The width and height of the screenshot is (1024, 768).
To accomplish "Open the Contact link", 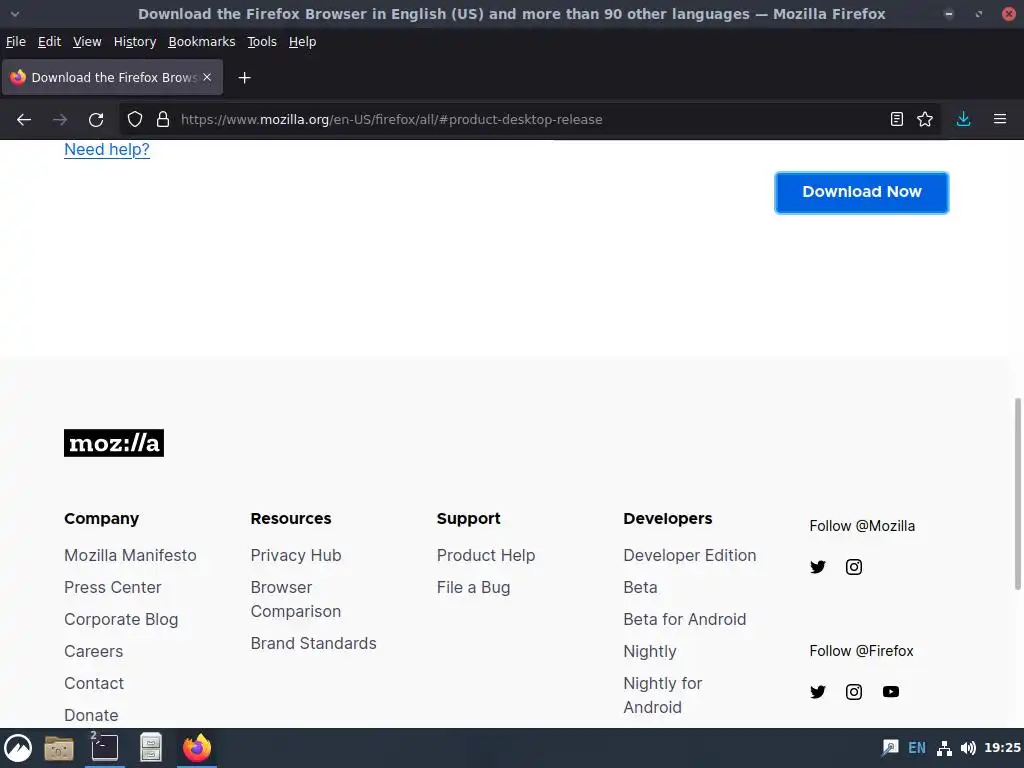I will click(x=93, y=683).
